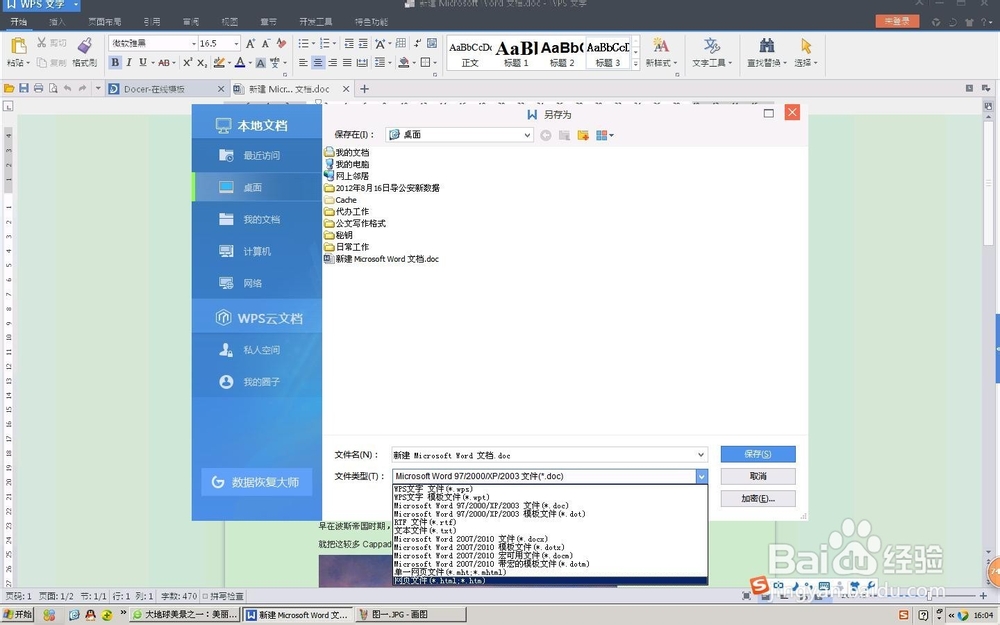Toggle Underline formatting
Screen dimensions: 1000x625
[x=143, y=62]
